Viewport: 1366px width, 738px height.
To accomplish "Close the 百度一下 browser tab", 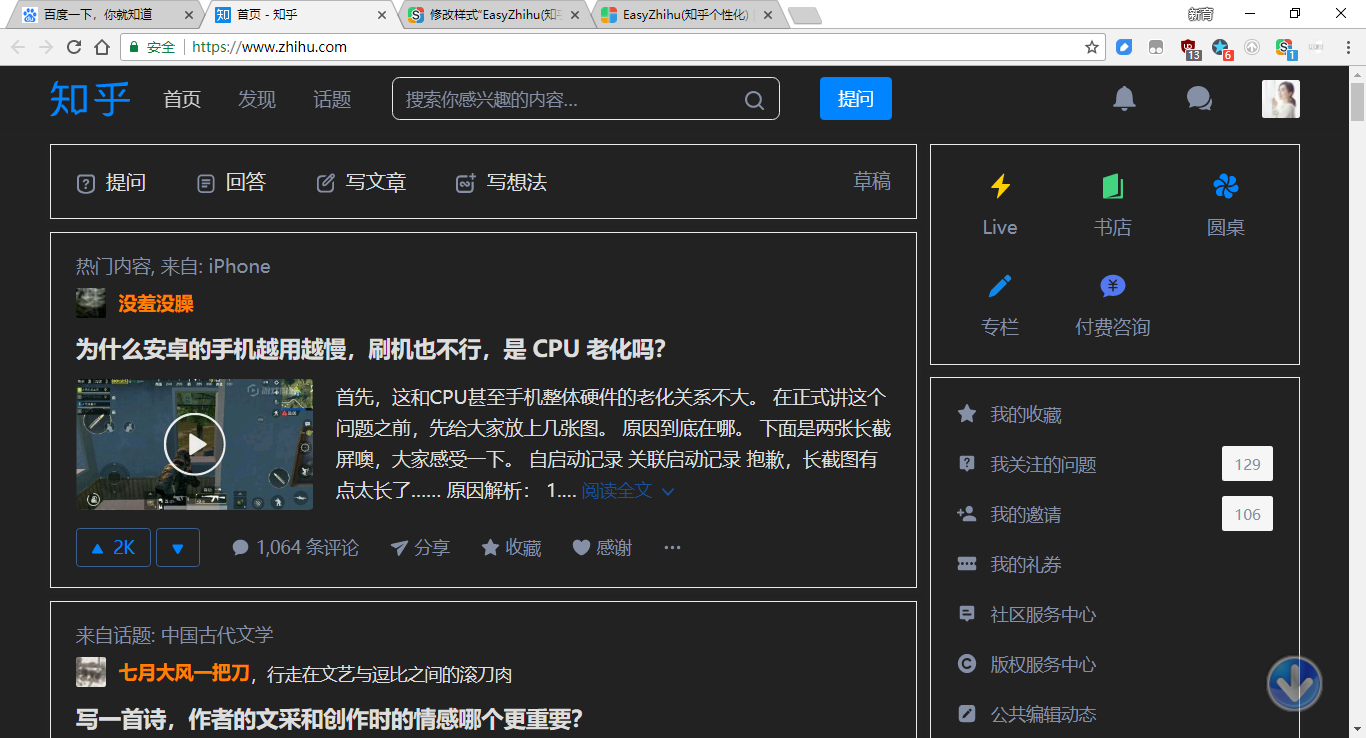I will click(x=189, y=15).
